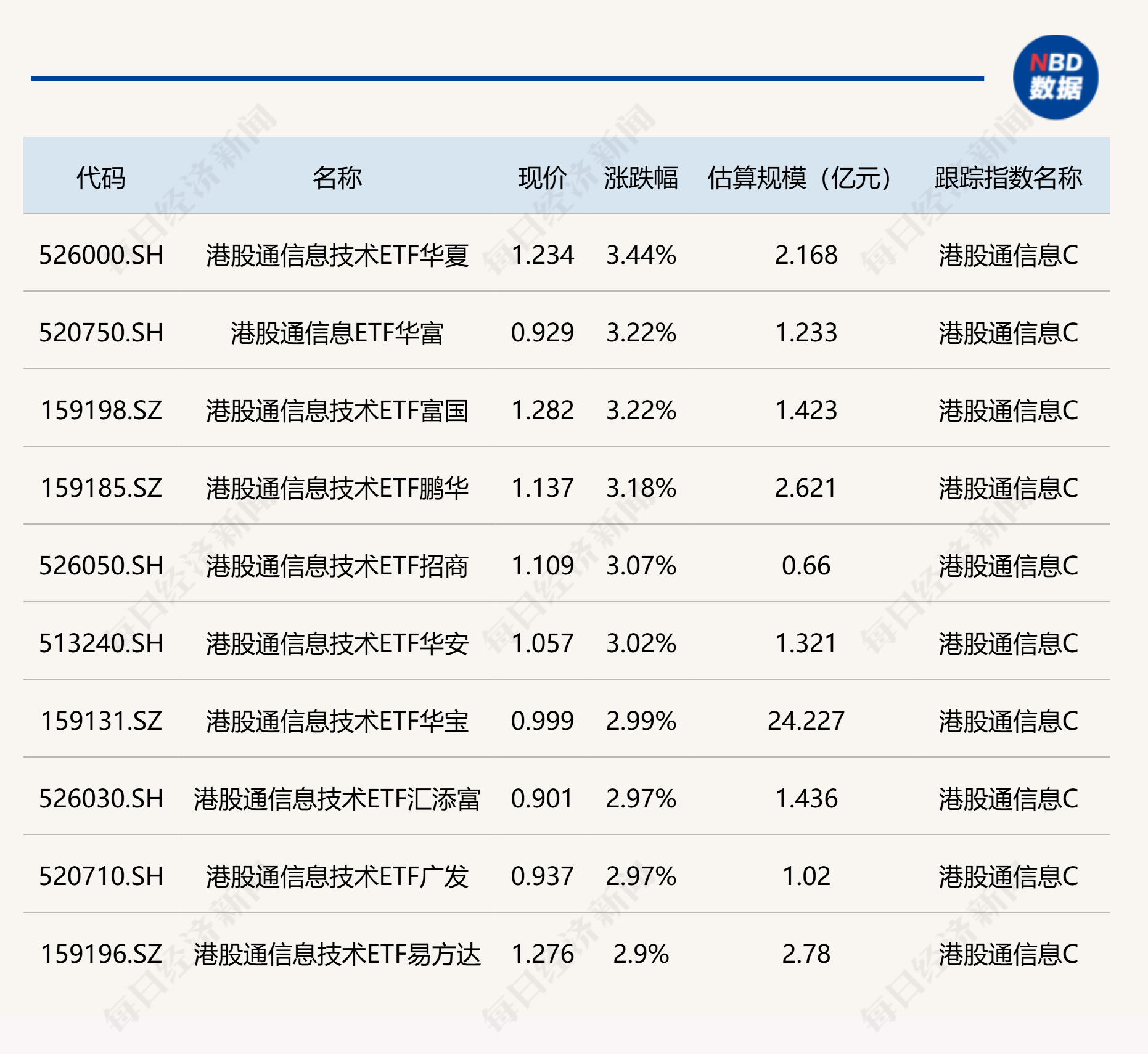The width and height of the screenshot is (1148, 1054).
Task: Select code 520710.SH
Action: coord(101,876)
